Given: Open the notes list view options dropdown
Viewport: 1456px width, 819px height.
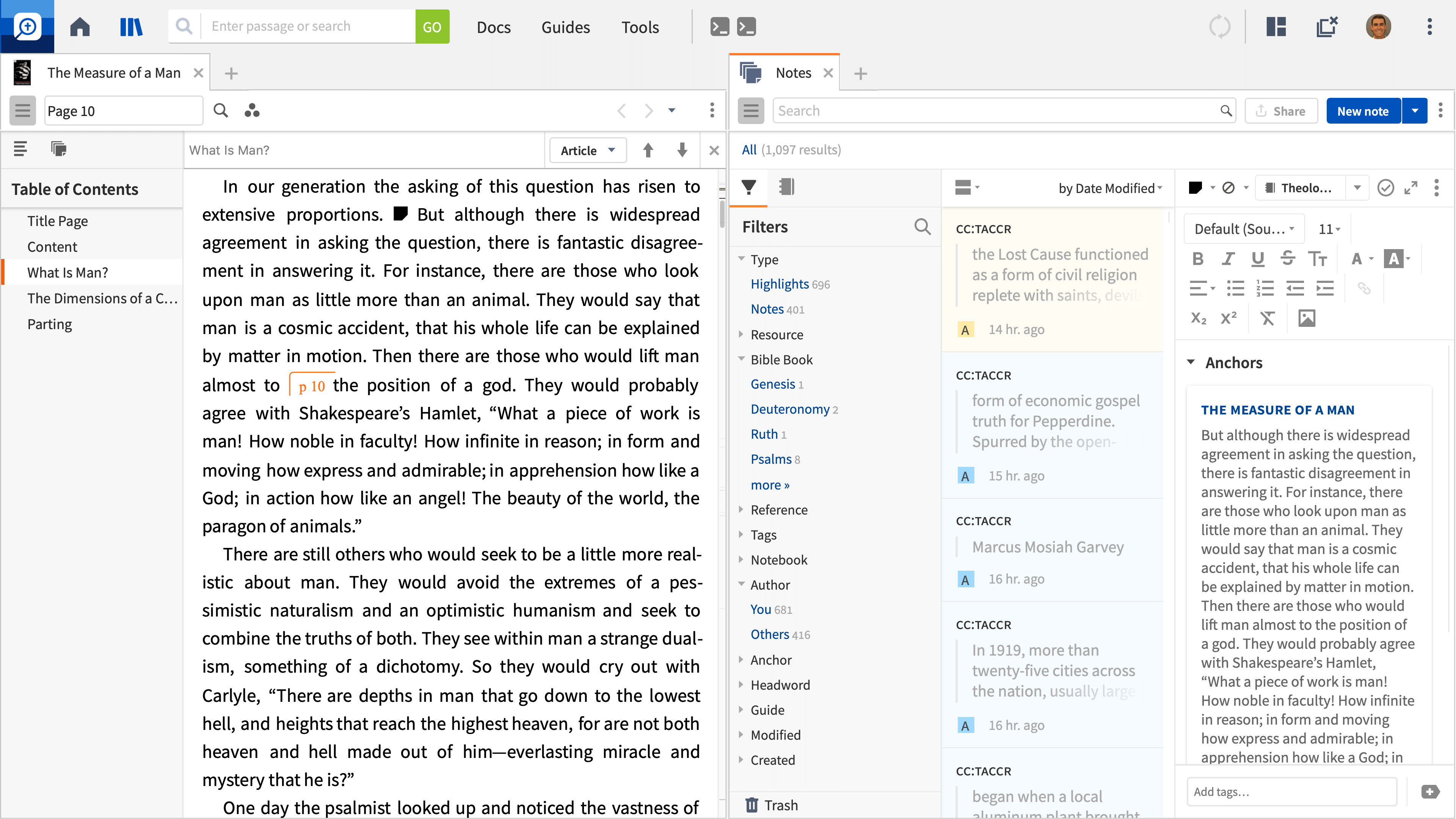Looking at the screenshot, I should [x=967, y=187].
